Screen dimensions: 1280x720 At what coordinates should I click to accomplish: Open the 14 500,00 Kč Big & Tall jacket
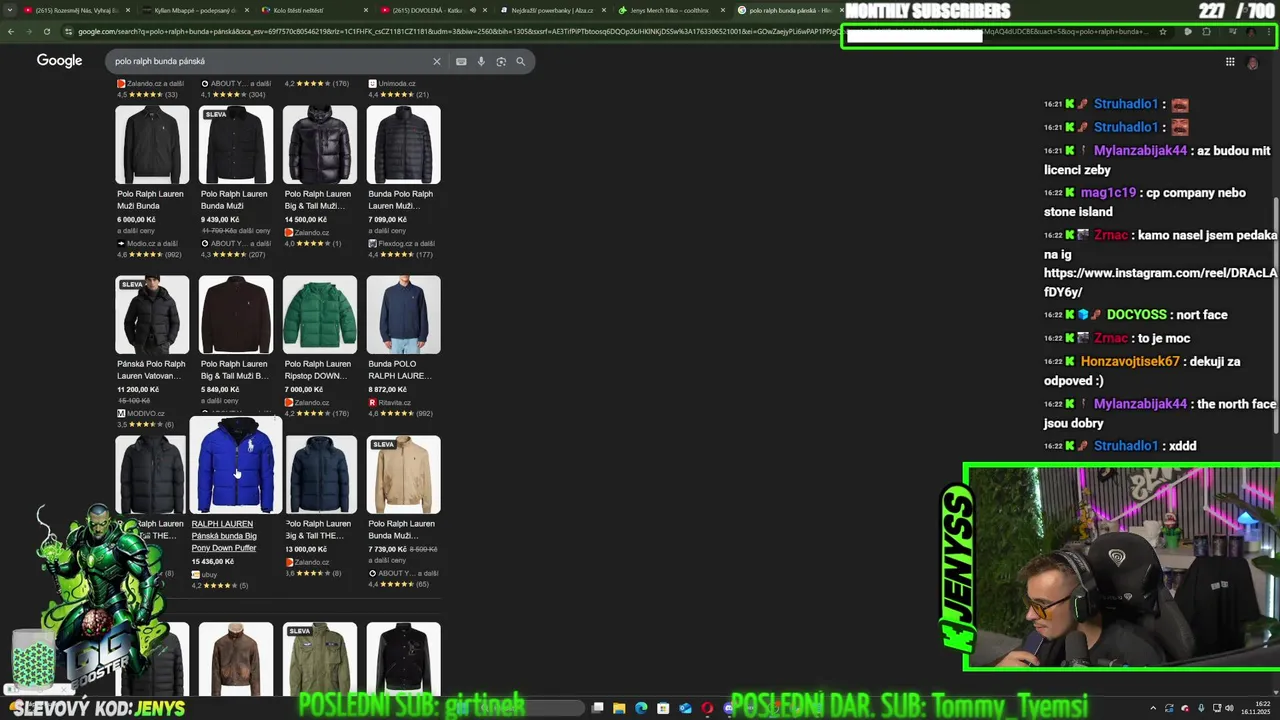point(320,145)
